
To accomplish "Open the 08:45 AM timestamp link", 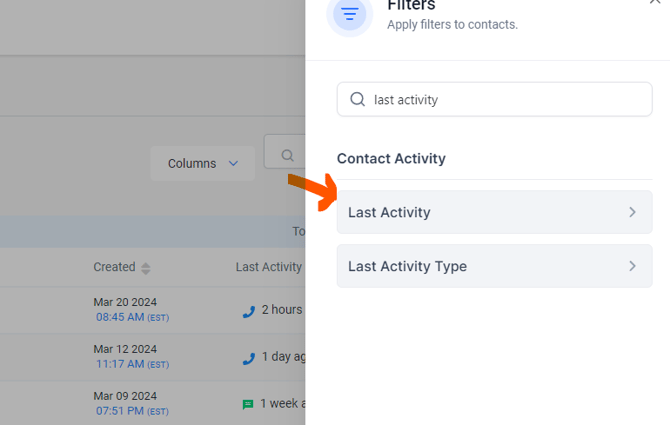I will pos(120,318).
